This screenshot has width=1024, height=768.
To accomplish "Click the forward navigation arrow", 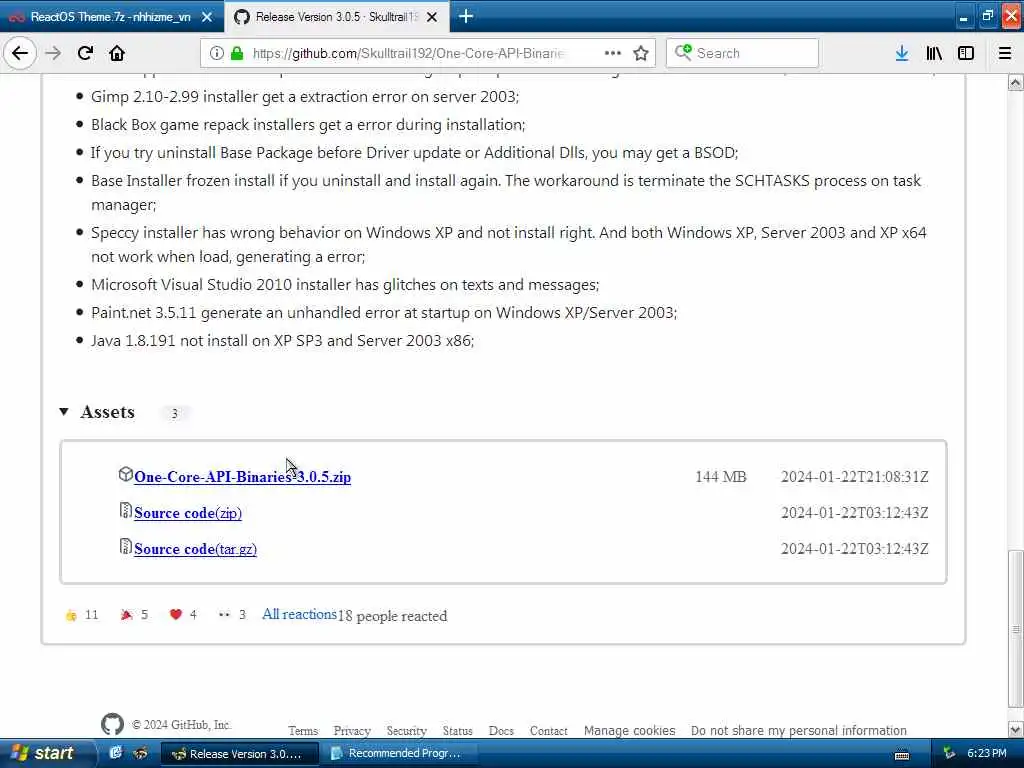I will click(x=54, y=53).
